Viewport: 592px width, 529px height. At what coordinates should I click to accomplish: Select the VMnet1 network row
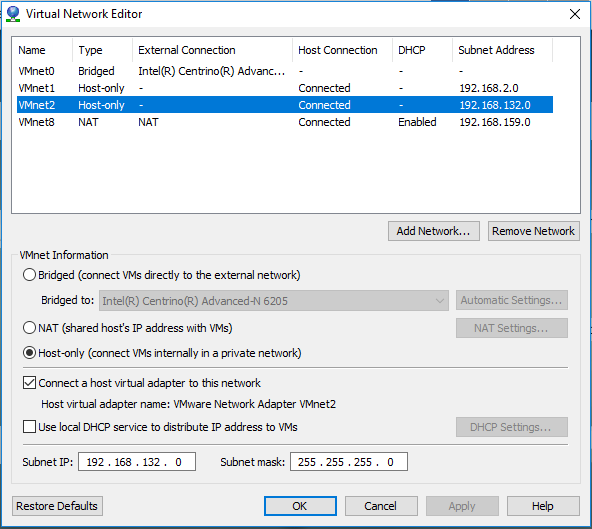pos(285,88)
